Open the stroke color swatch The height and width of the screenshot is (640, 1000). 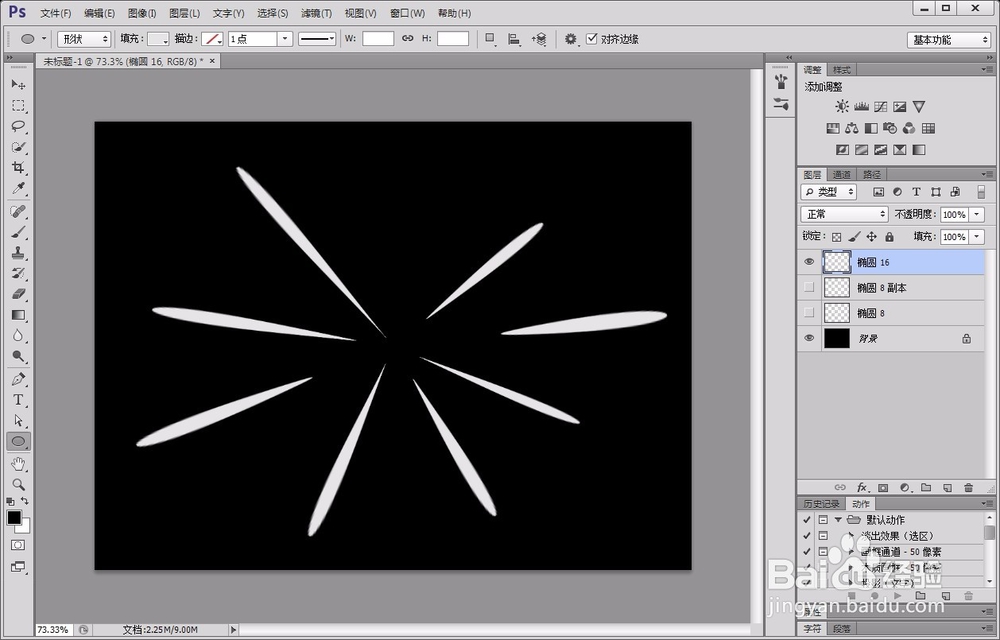click(x=212, y=39)
